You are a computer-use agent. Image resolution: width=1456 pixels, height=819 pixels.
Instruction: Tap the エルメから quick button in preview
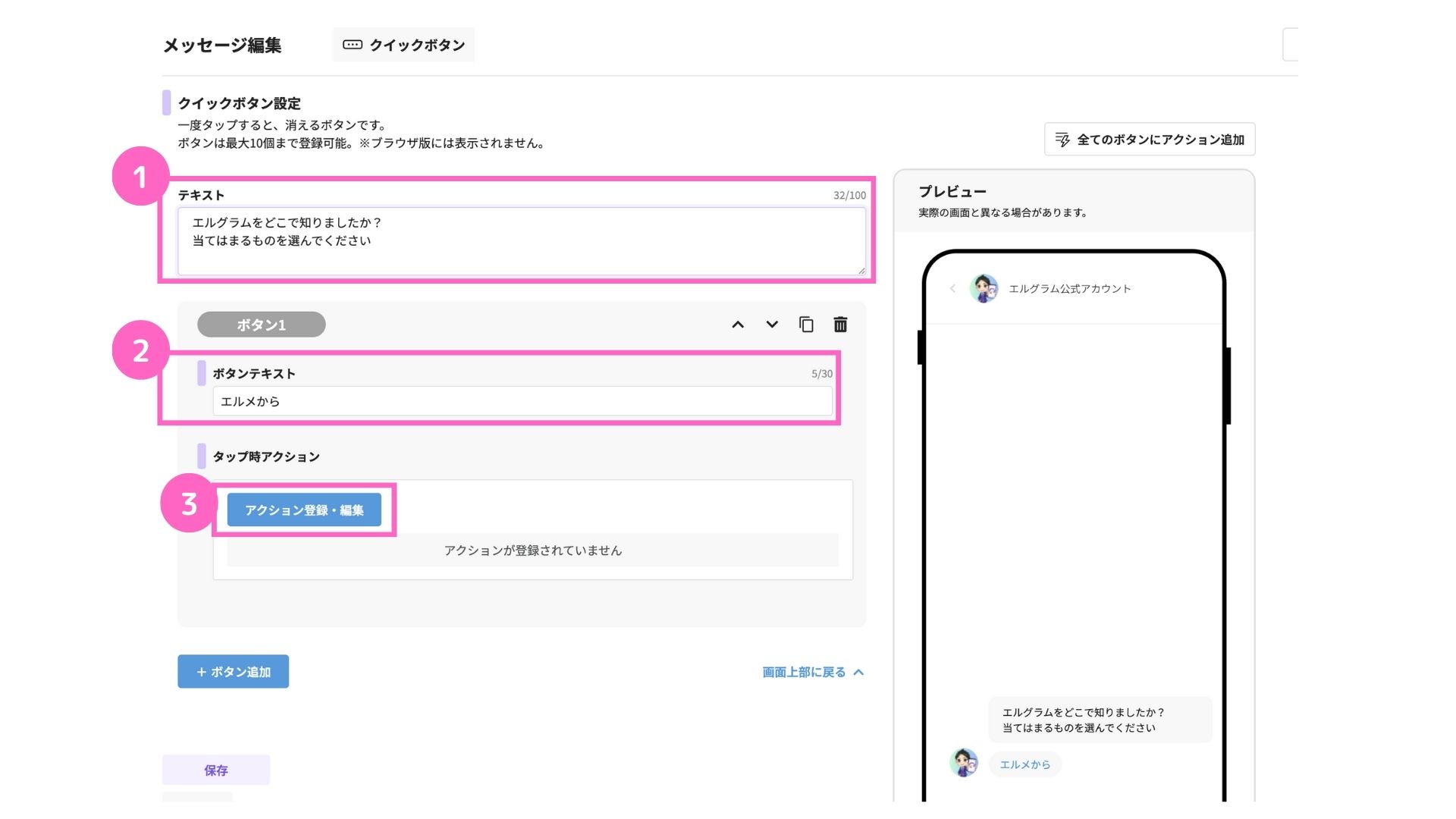coord(1025,764)
